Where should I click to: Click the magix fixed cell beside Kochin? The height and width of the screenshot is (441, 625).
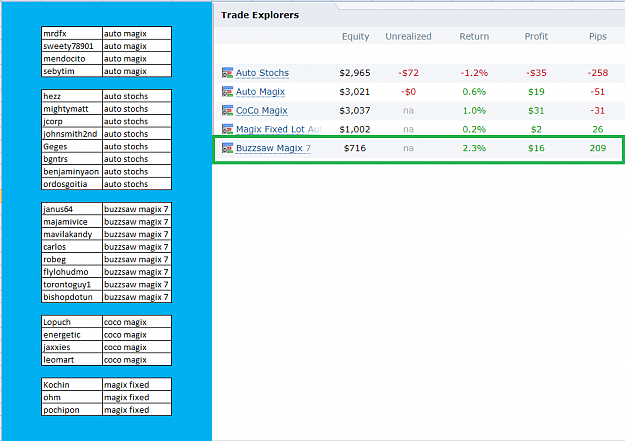click(x=137, y=385)
